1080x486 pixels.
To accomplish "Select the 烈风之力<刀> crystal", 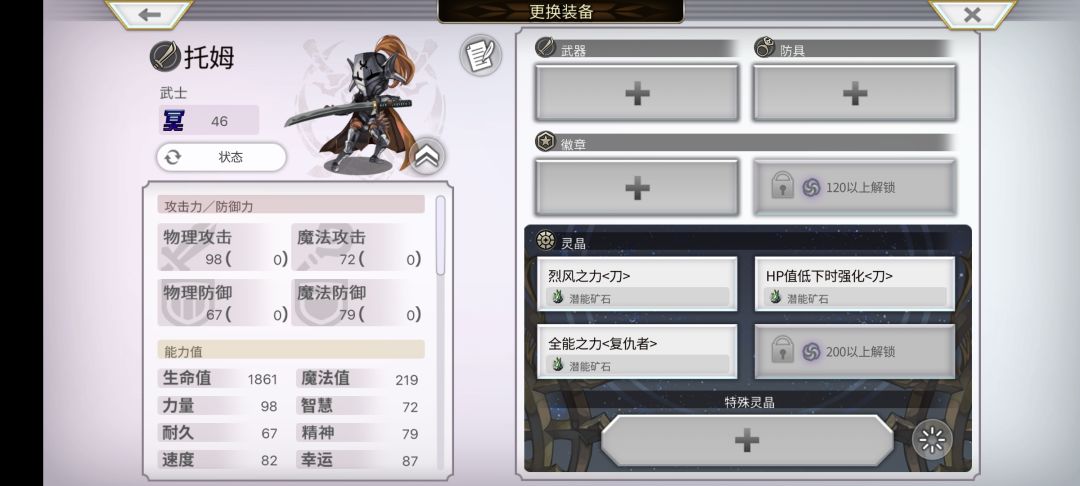I will point(637,284).
